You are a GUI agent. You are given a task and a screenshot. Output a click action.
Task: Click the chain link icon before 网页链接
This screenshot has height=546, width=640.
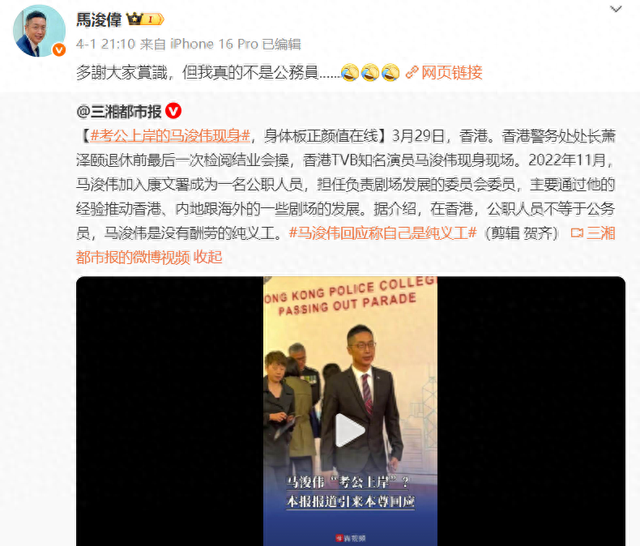tap(412, 73)
